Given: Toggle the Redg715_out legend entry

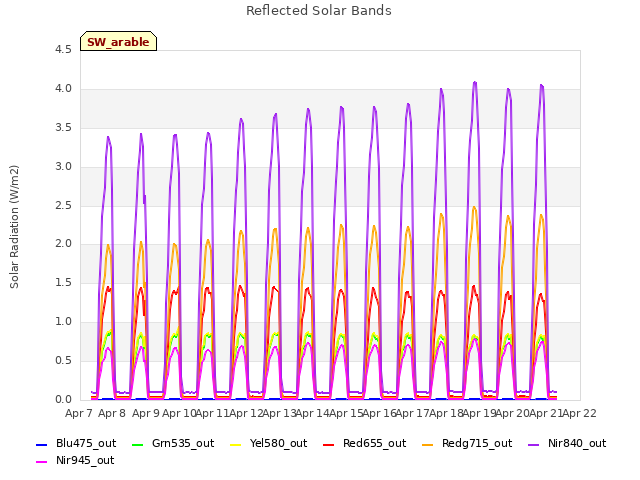Looking at the screenshot, I should 467,443.
